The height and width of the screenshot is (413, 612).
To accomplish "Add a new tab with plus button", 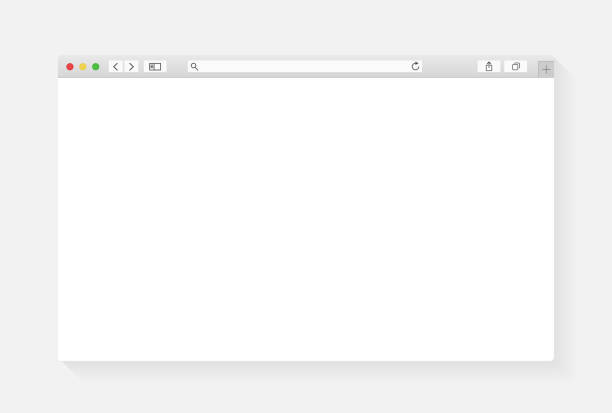I will pos(546,69).
